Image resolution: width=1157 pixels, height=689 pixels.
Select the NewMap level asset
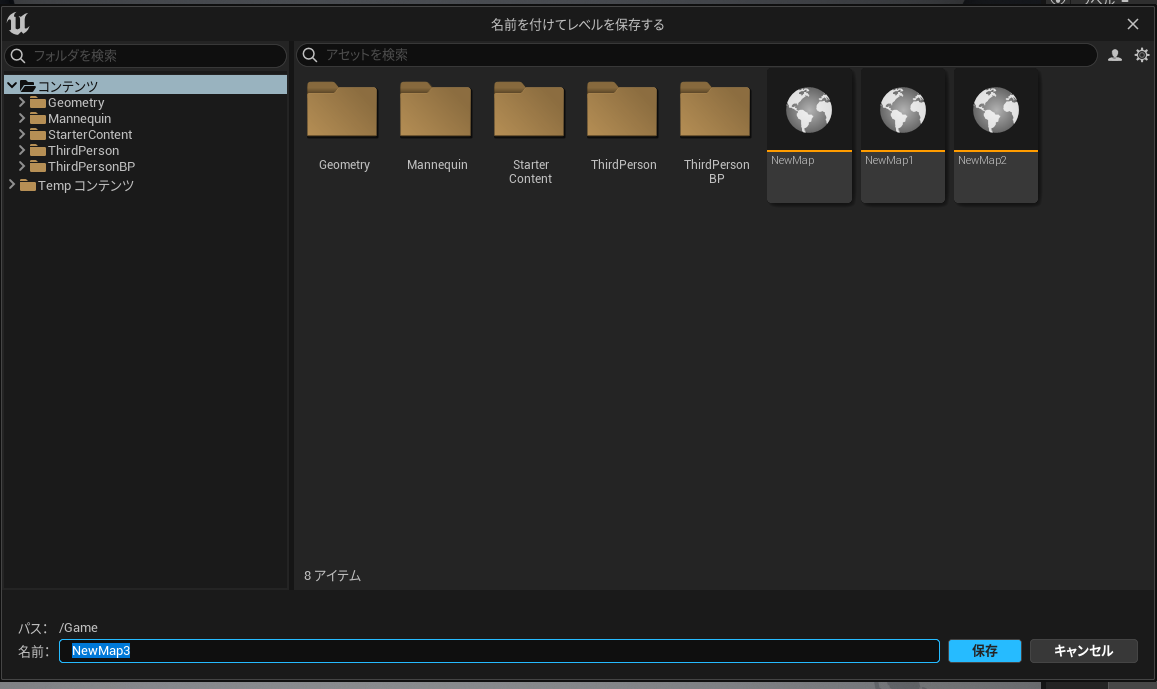[x=809, y=136]
